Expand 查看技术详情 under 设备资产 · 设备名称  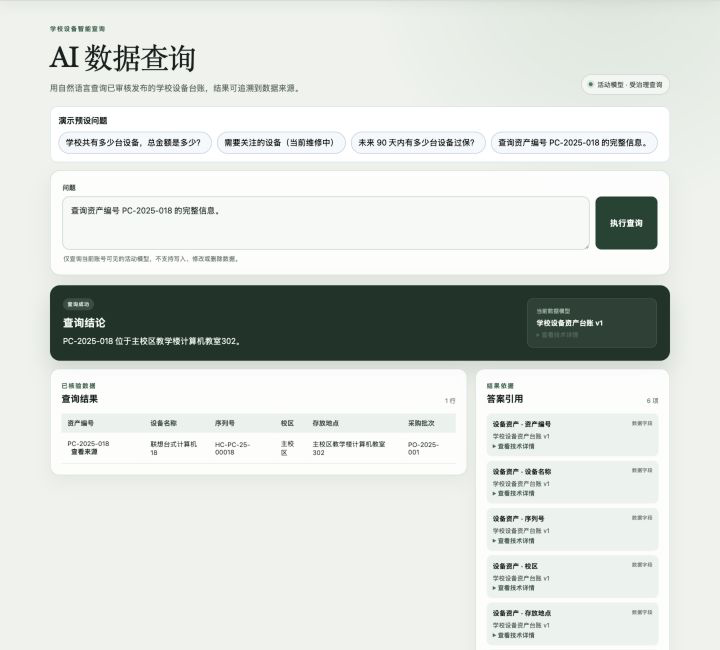(x=513, y=493)
